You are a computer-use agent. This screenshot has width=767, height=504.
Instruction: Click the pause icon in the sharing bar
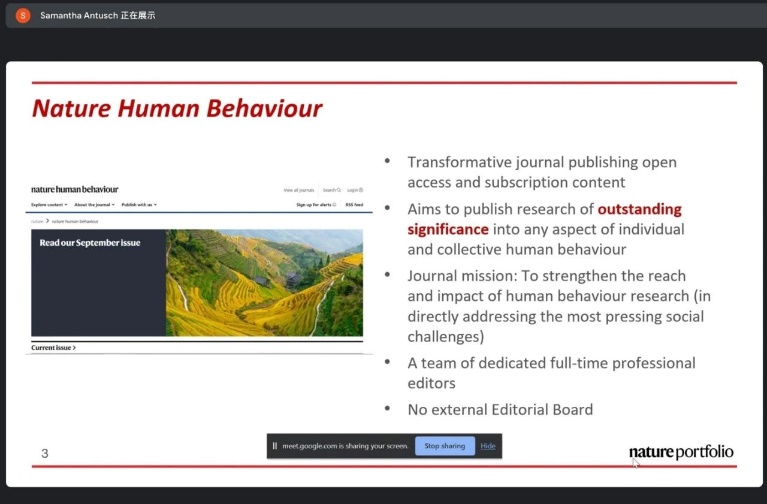(x=274, y=446)
